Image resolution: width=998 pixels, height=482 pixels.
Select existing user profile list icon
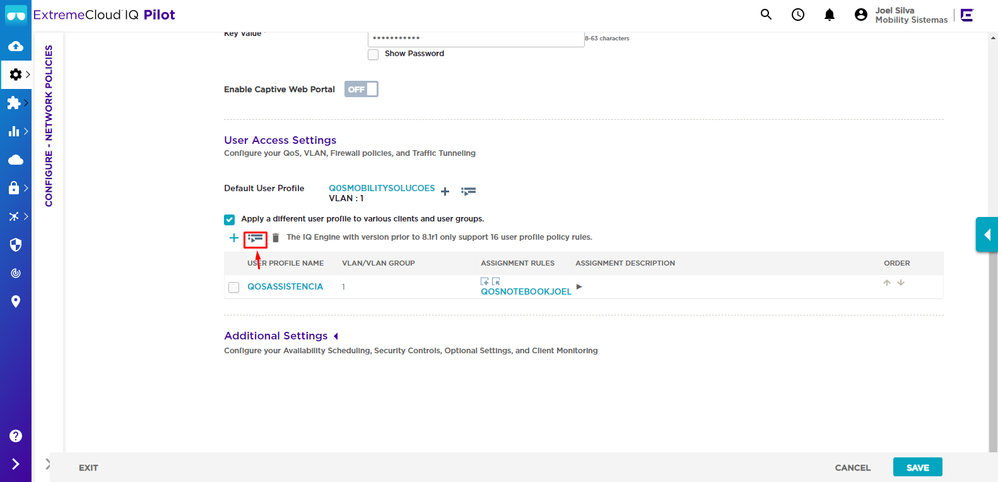coord(256,238)
